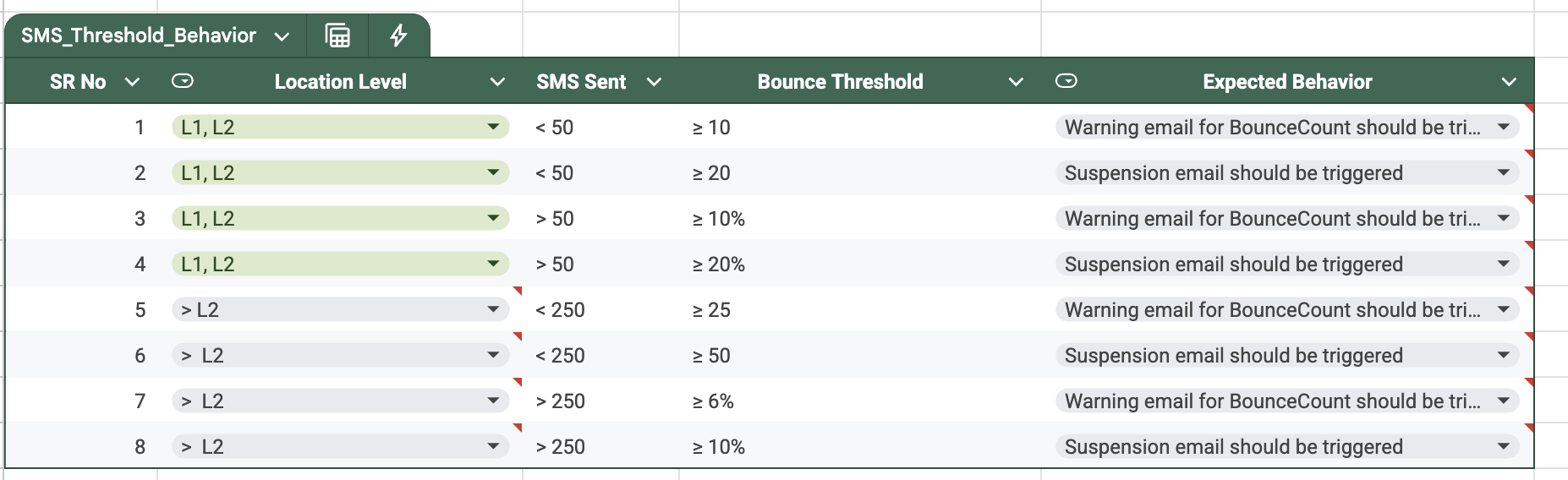The image size is (1568, 480).
Task: Open the L1, L2 dropdown in row 1
Action: [493, 127]
